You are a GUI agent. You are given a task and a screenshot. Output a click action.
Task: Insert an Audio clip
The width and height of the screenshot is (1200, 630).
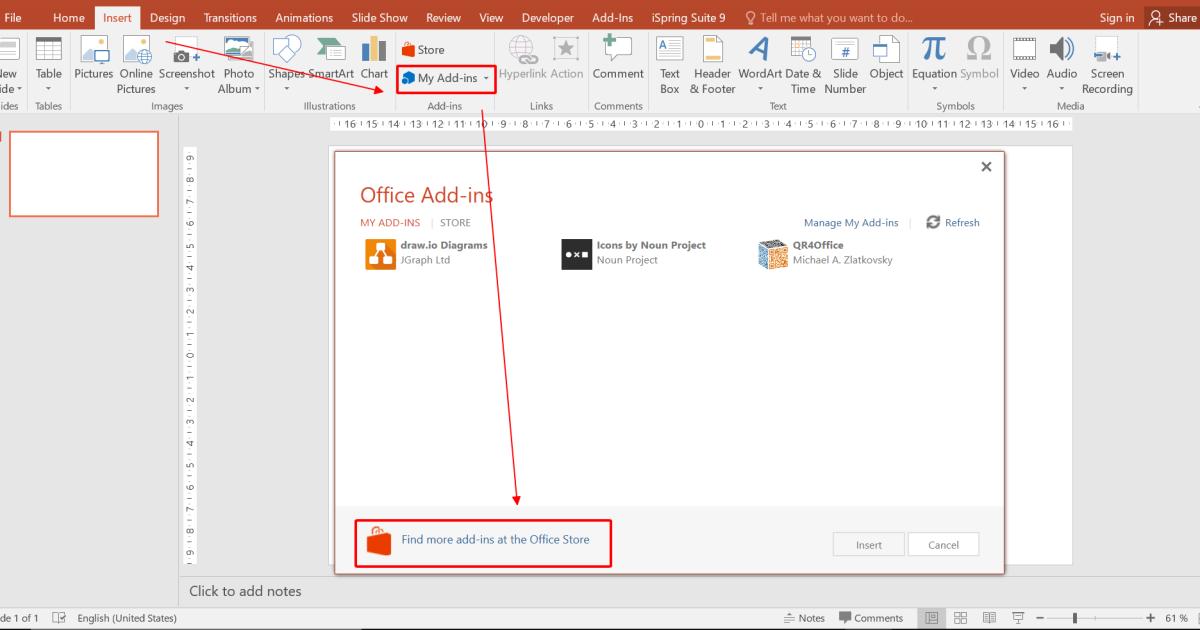point(1061,63)
